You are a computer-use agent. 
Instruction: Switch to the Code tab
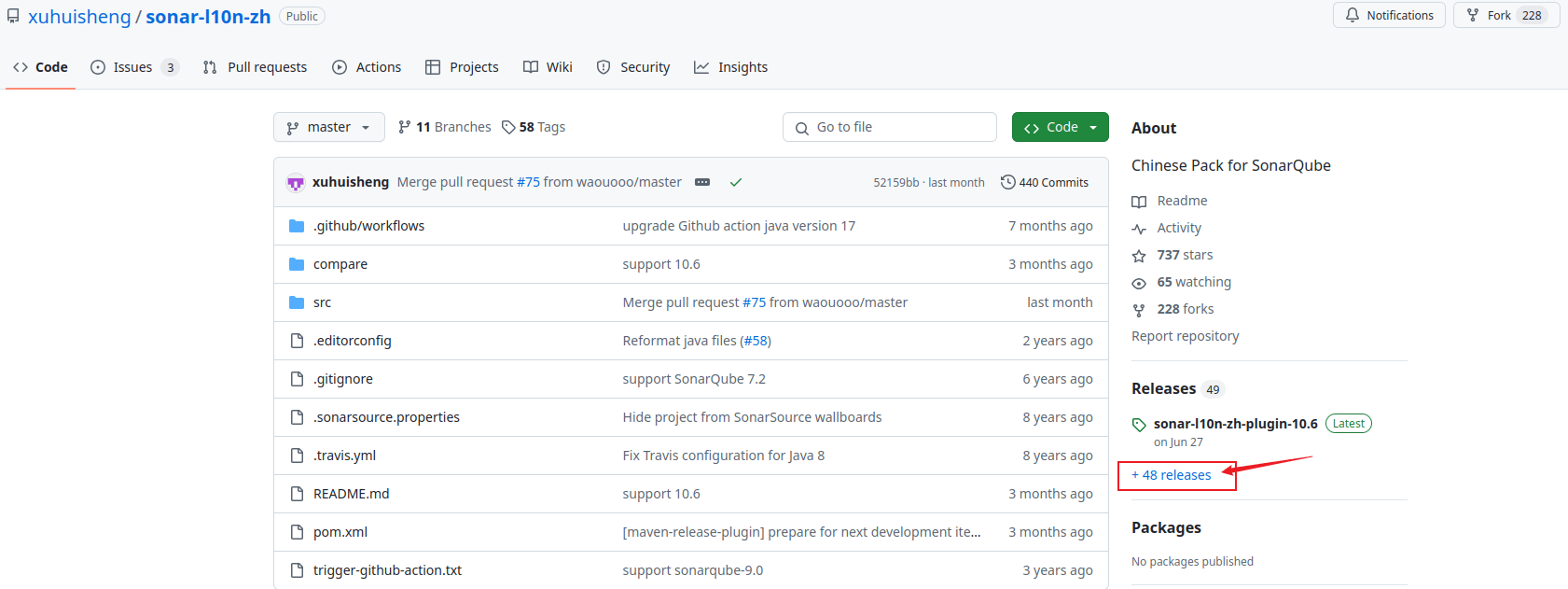[40, 67]
